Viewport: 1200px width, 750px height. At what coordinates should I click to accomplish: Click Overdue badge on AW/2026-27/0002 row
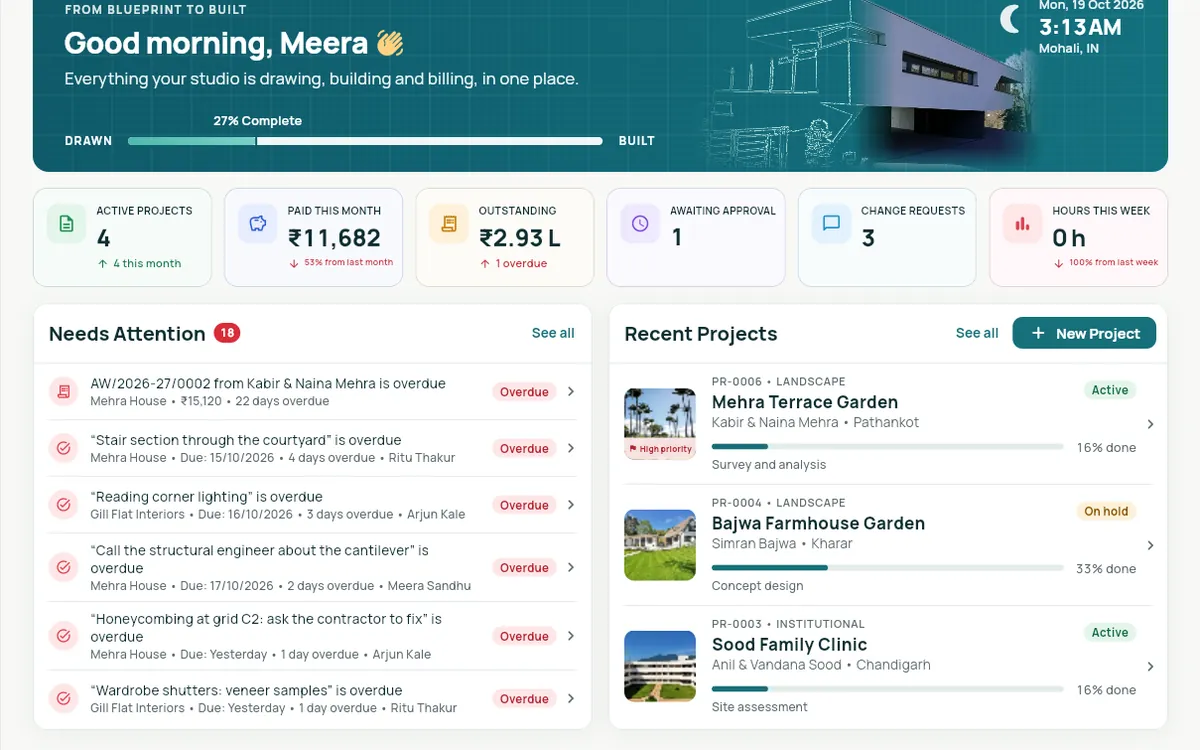[524, 392]
